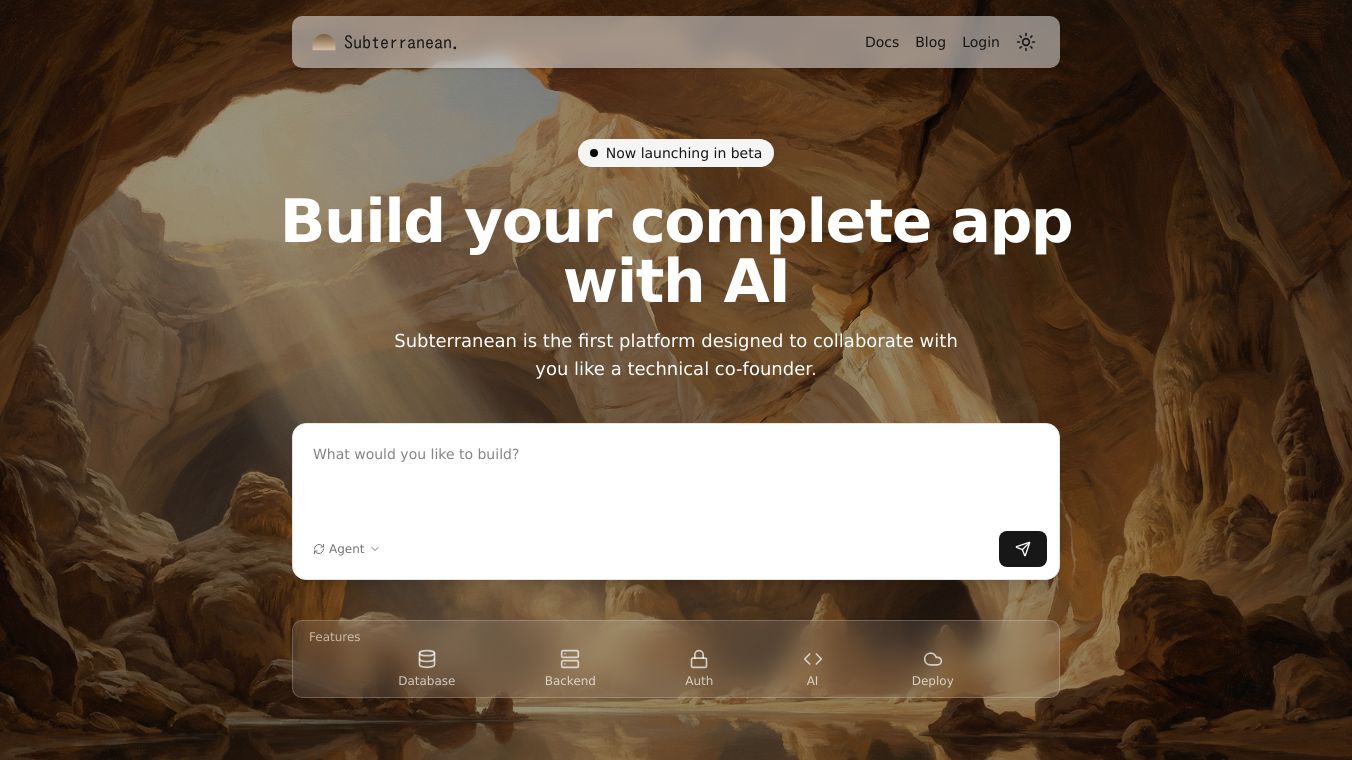
Task: Click the Subterranean logo icon
Action: coord(323,42)
